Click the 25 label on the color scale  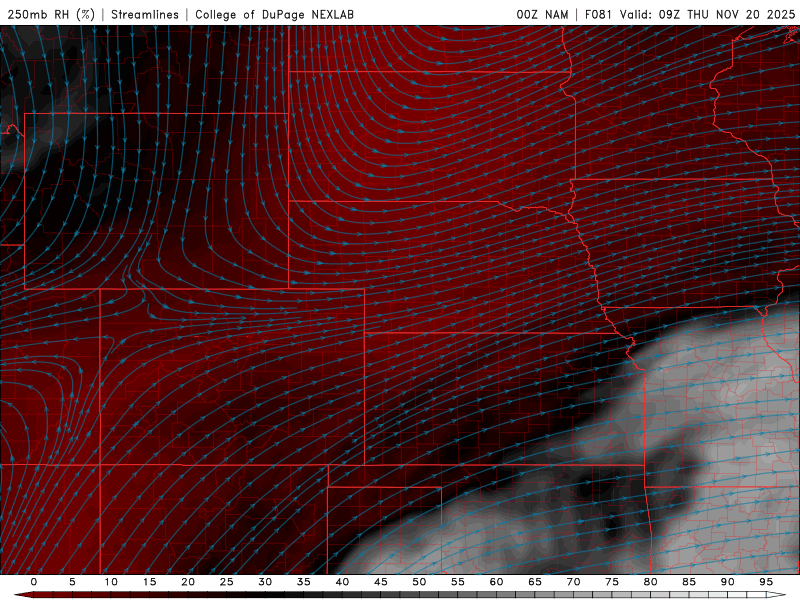click(227, 582)
